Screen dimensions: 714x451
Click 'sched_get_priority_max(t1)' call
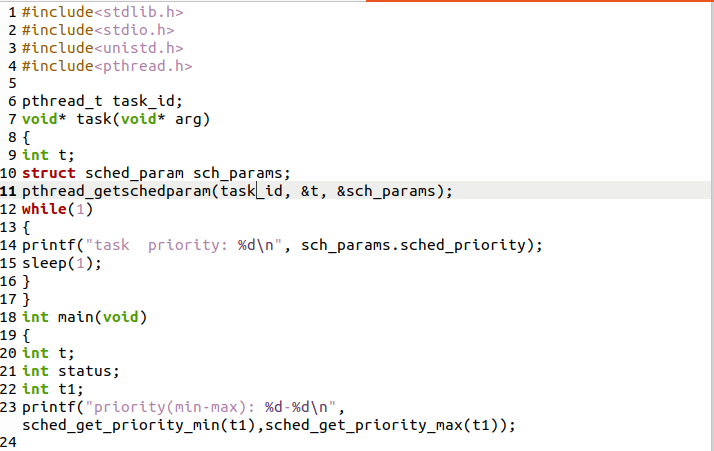[x=382, y=425]
